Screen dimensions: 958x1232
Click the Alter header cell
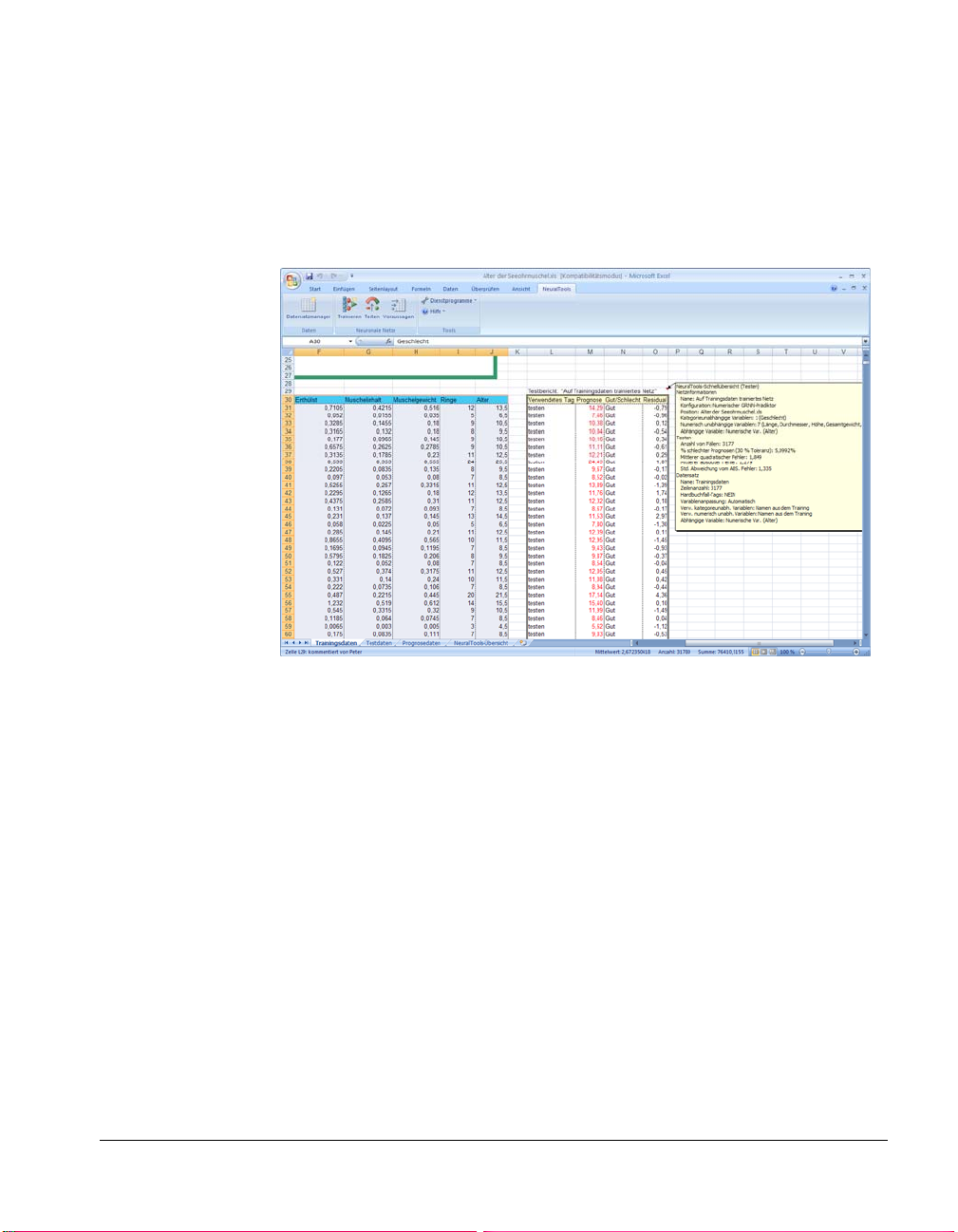click(x=492, y=400)
